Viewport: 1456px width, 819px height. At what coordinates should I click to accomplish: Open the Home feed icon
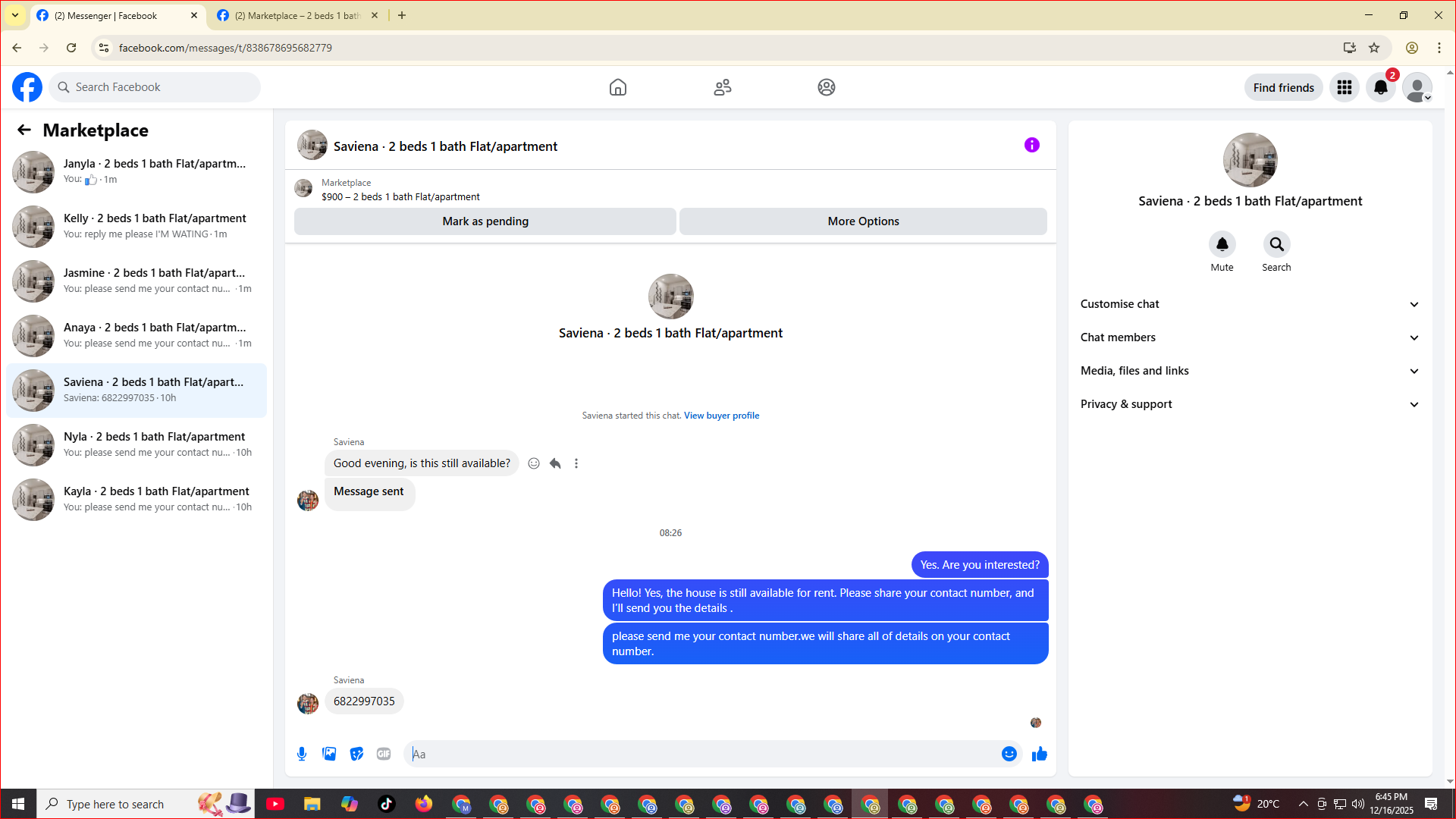click(618, 87)
